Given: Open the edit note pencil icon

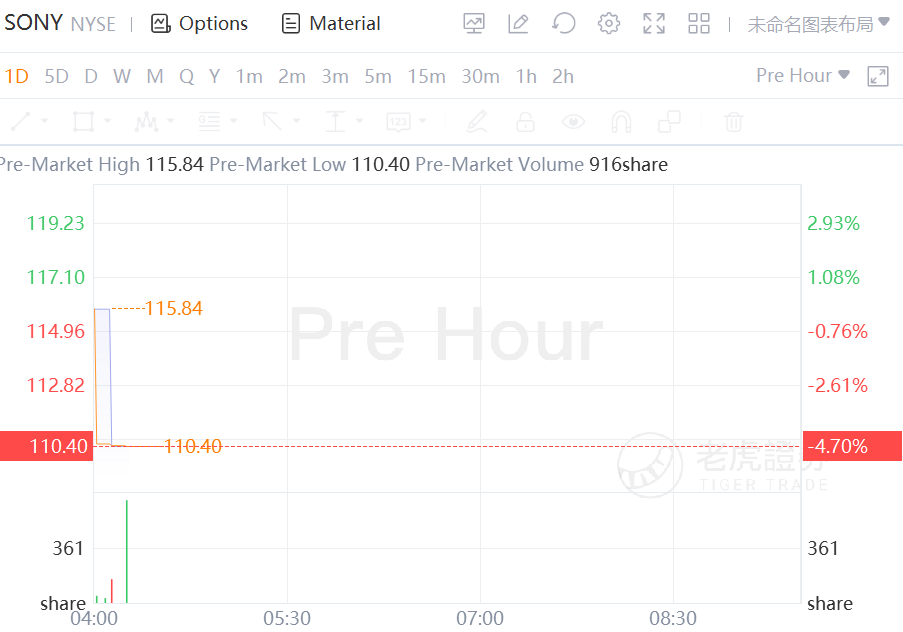Looking at the screenshot, I should [x=518, y=23].
